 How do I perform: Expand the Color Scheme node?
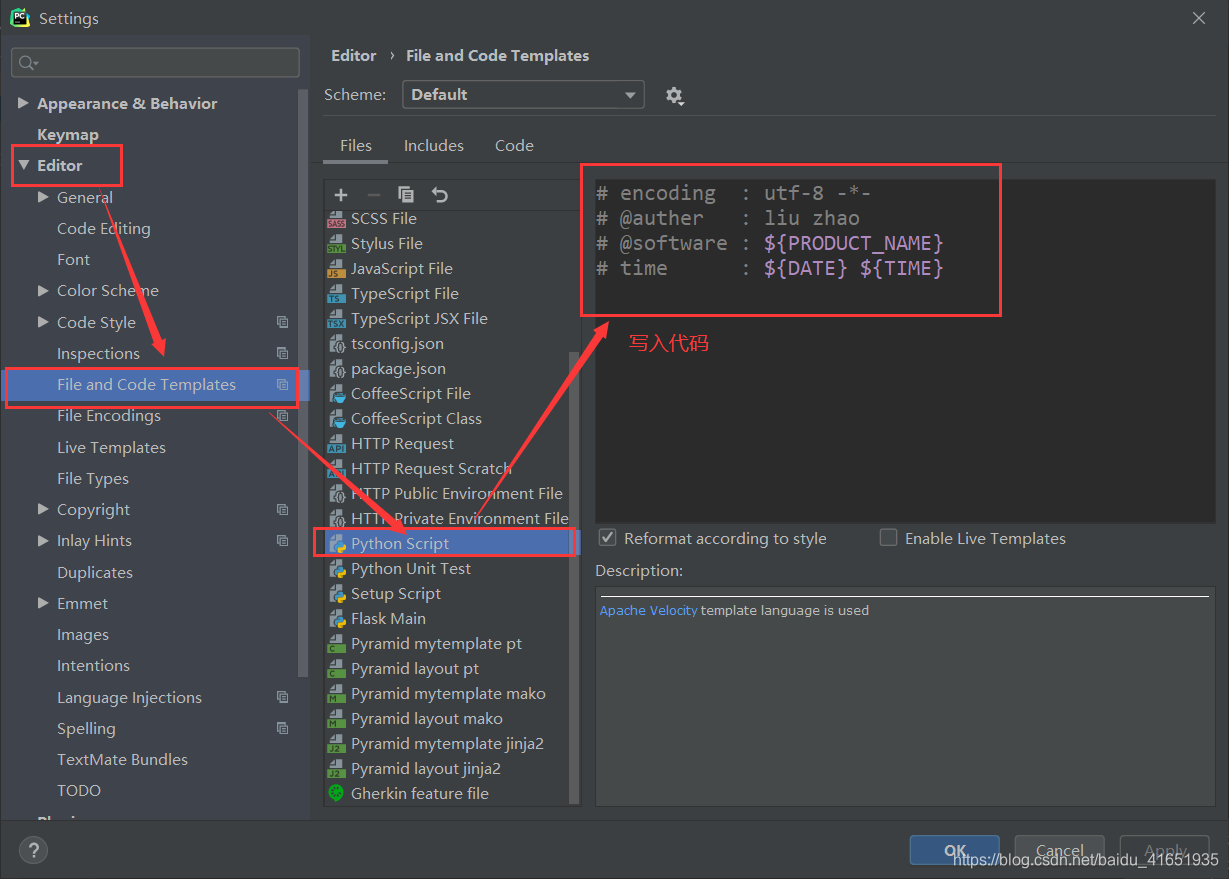click(x=43, y=290)
